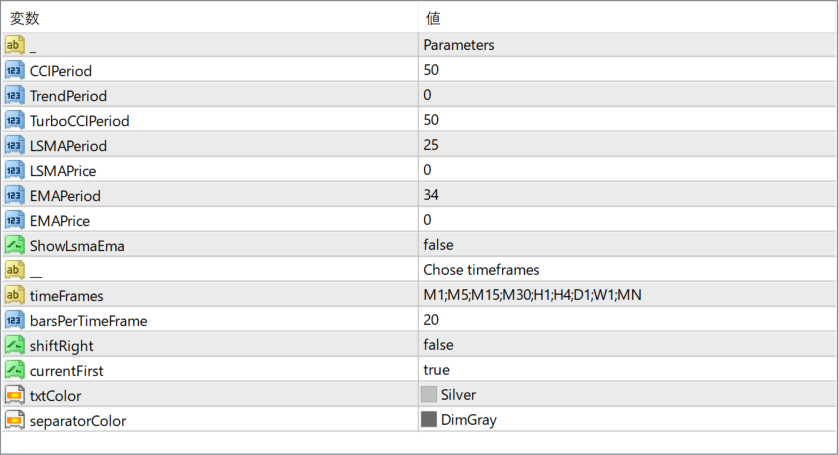This screenshot has width=839, height=455.
Task: Click the integer icon beside barsPerTimeFrame
Action: tap(14, 320)
